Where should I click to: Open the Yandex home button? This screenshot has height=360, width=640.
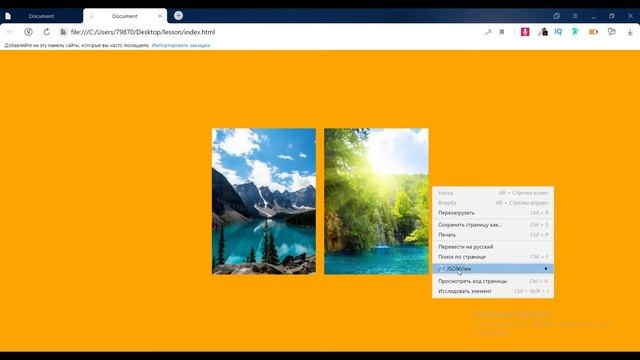click(x=28, y=32)
